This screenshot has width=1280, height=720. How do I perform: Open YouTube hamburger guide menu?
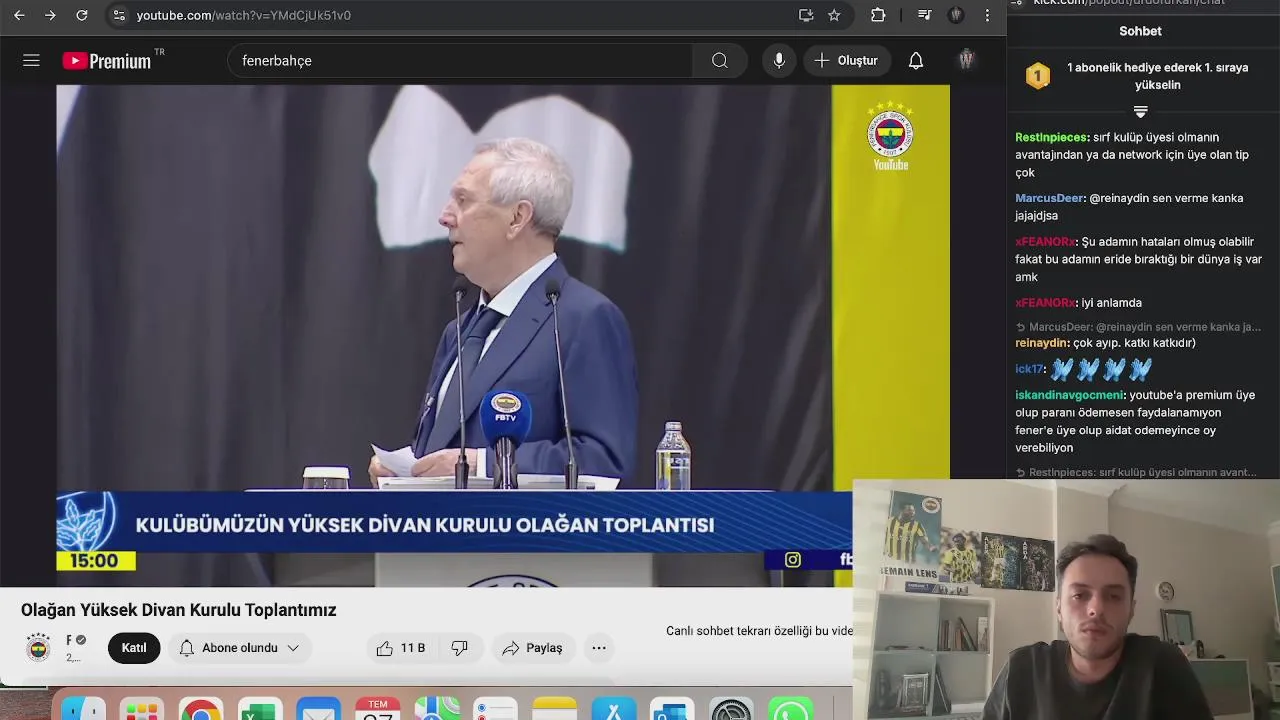pos(31,61)
